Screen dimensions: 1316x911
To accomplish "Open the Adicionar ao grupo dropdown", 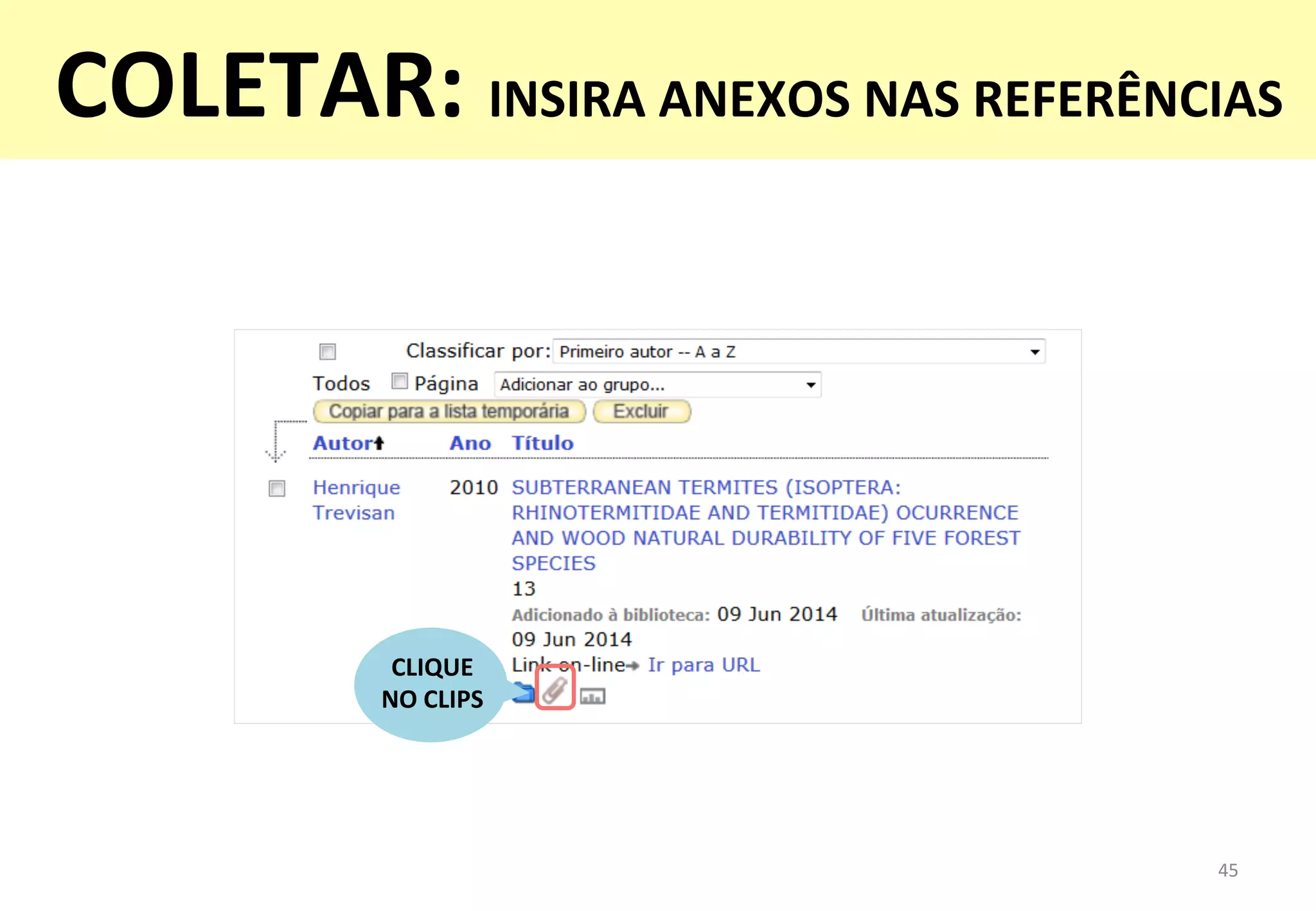I will tap(657, 384).
